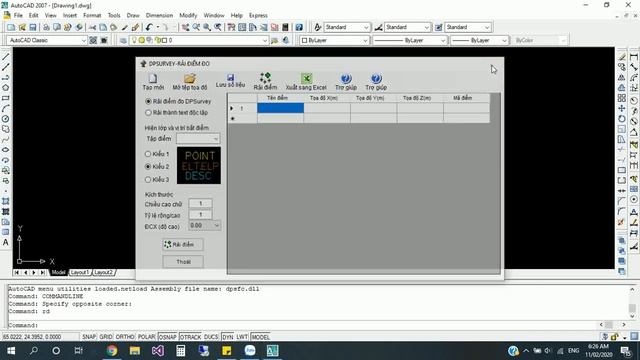
Task: Open the Modify menu
Action: (x=188, y=16)
